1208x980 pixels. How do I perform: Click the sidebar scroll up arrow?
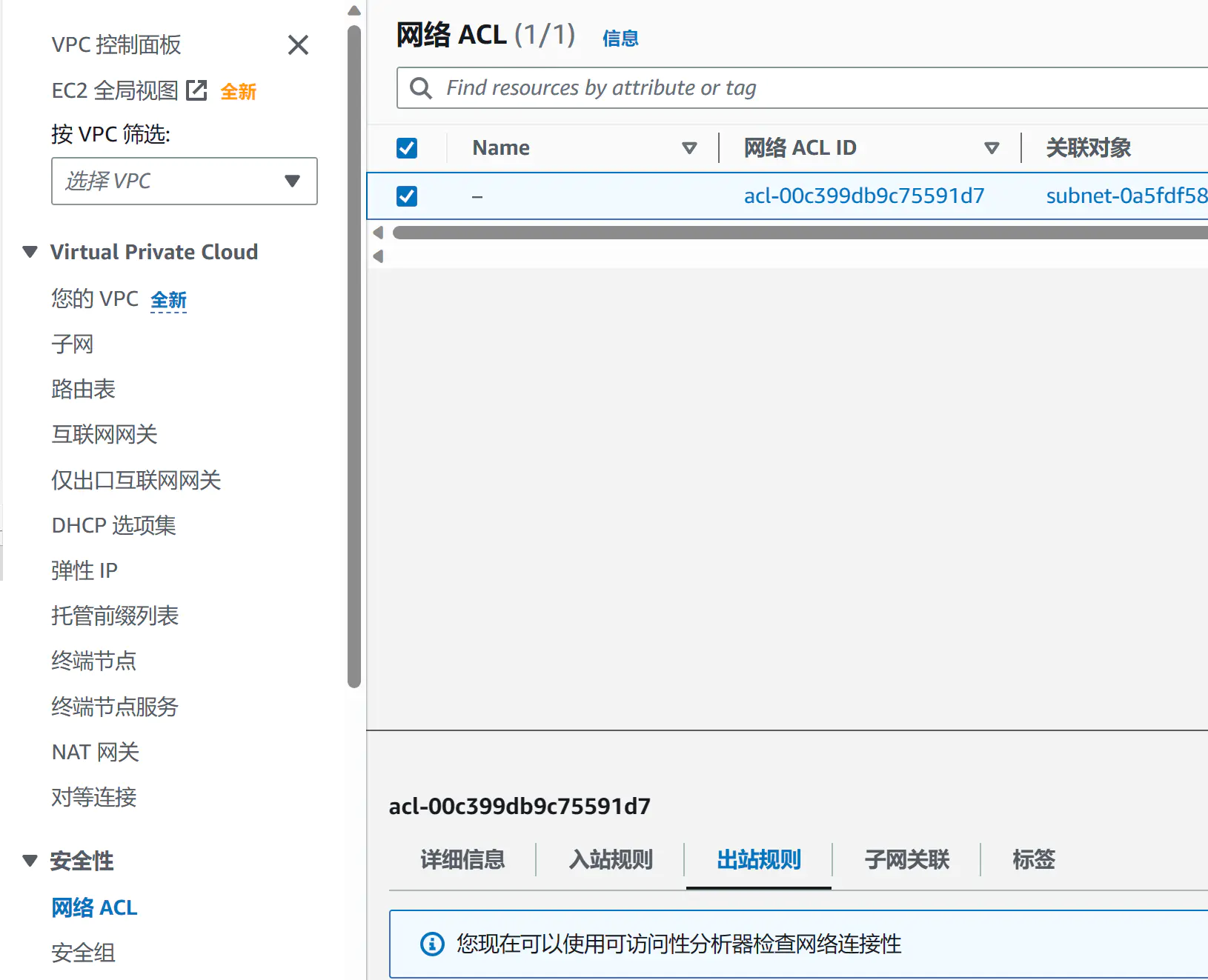click(x=354, y=10)
